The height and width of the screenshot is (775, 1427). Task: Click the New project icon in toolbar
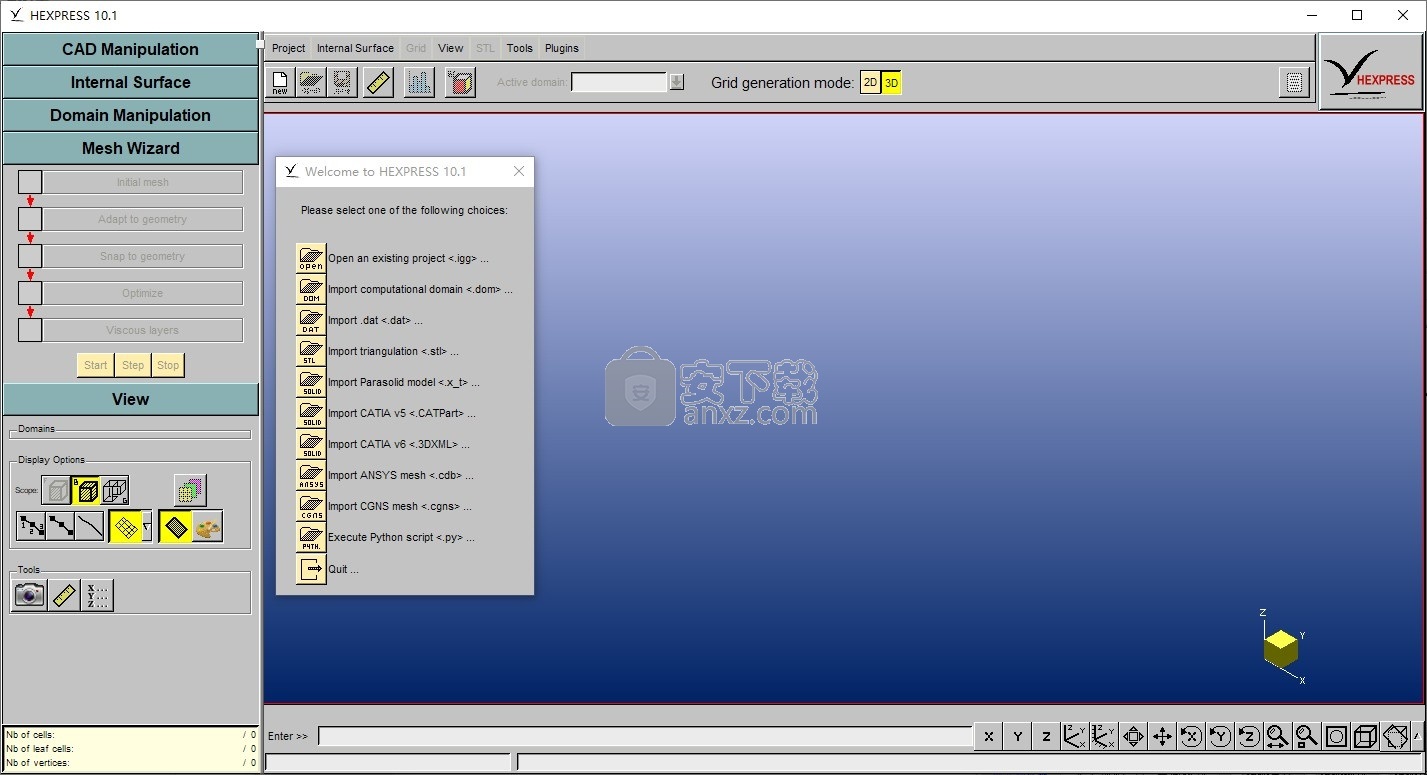pyautogui.click(x=280, y=82)
